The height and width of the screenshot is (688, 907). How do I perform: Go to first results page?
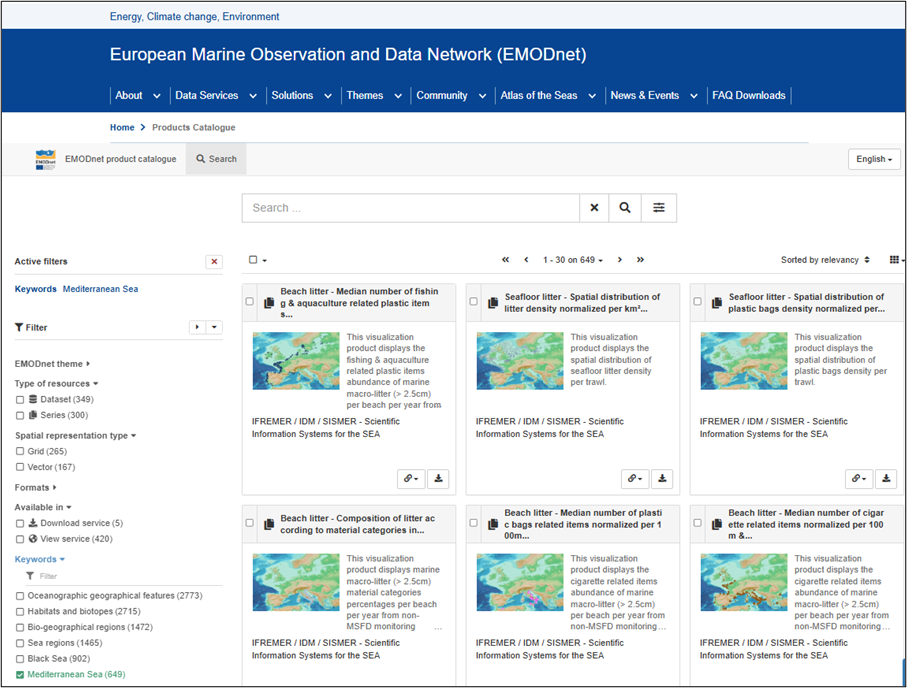(x=506, y=260)
